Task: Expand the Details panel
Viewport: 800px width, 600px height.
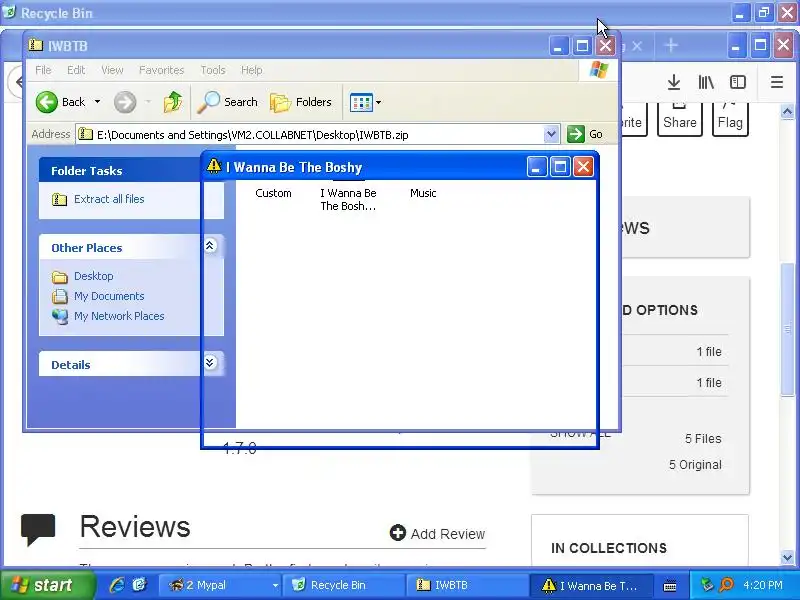Action: click(x=210, y=363)
